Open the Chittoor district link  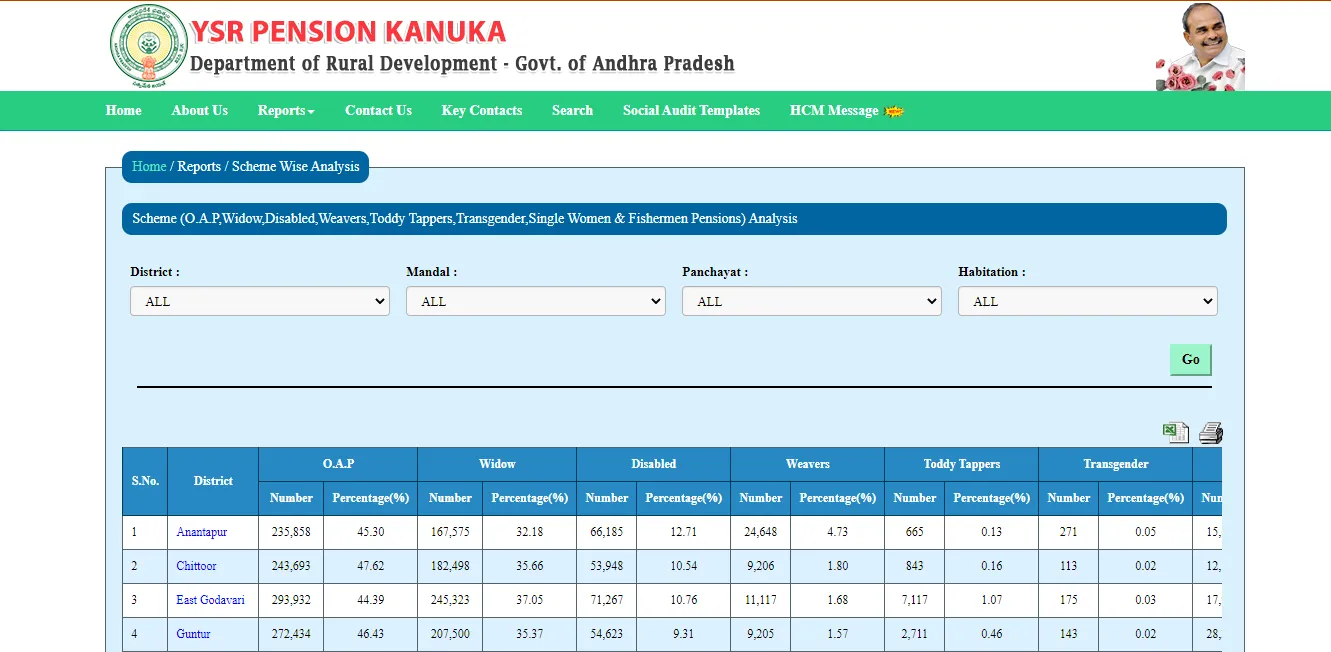click(x=196, y=566)
